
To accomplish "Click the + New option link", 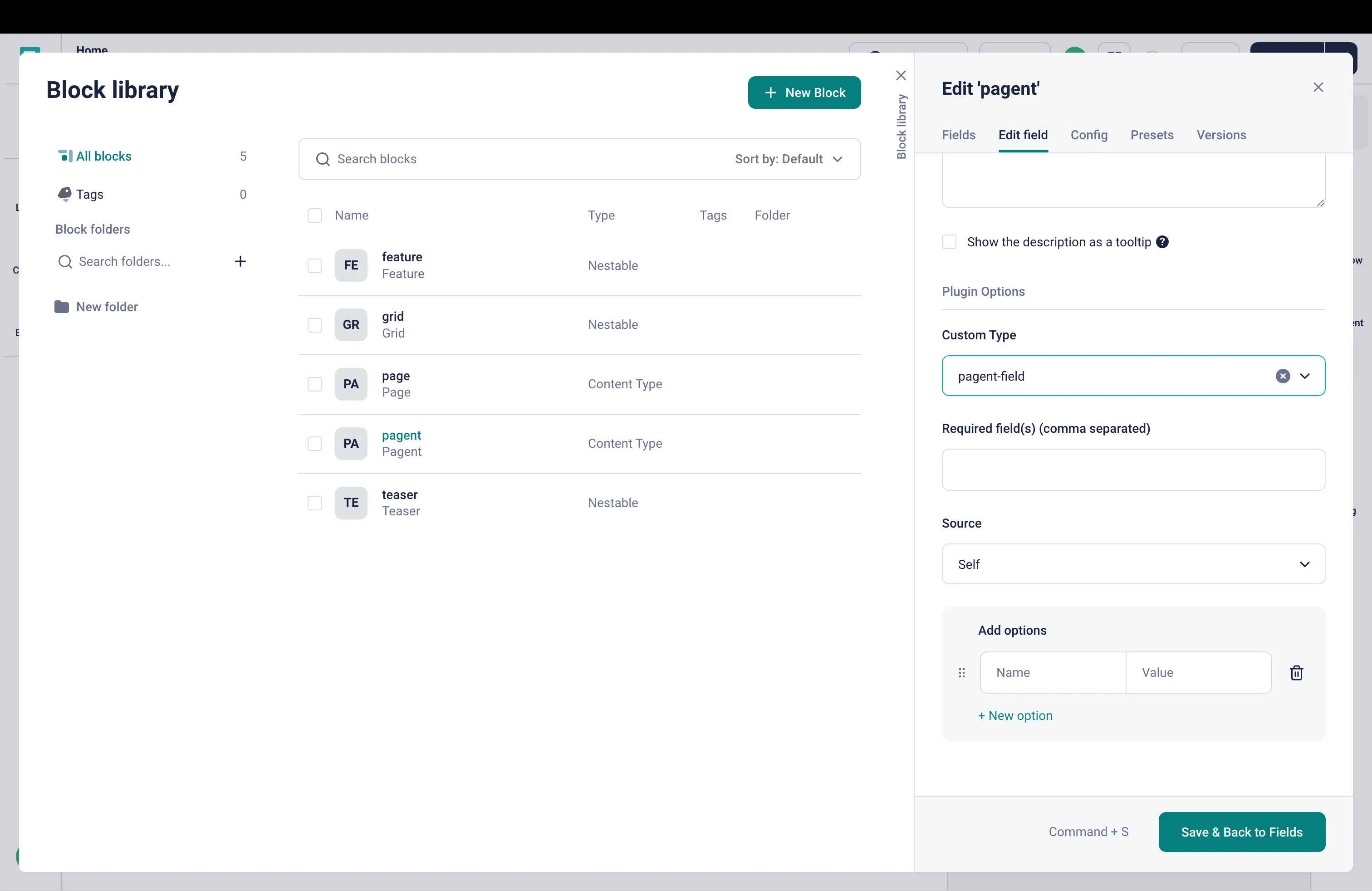I will pyautogui.click(x=1014, y=715).
